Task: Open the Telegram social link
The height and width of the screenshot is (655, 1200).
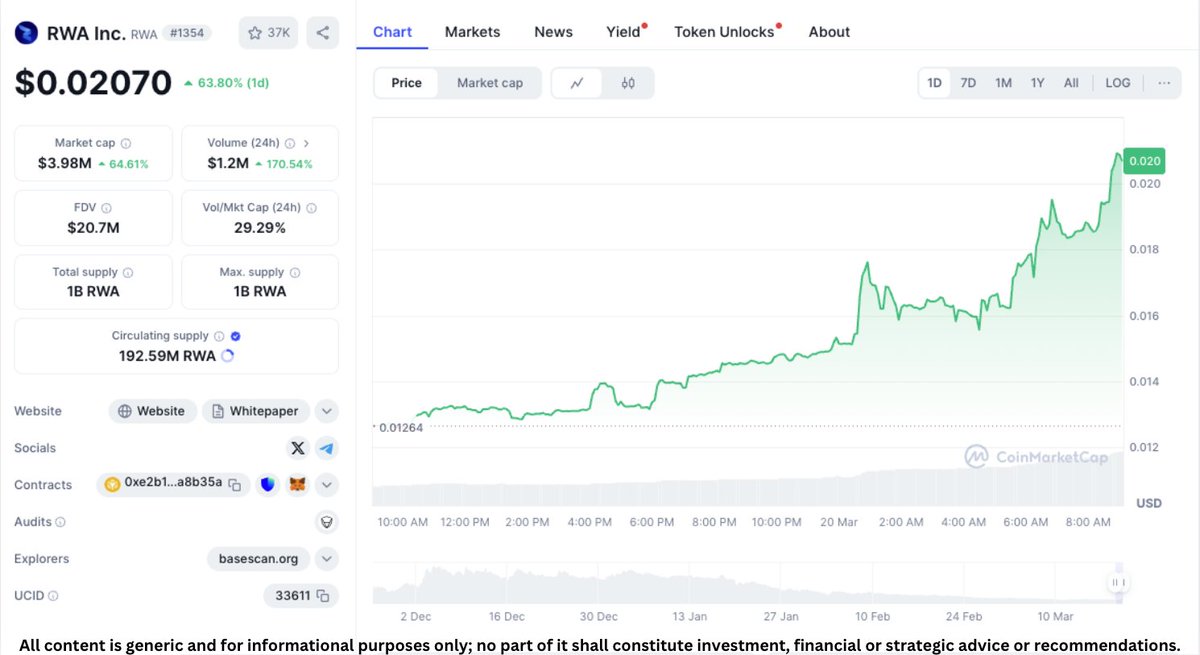Action: 327,448
